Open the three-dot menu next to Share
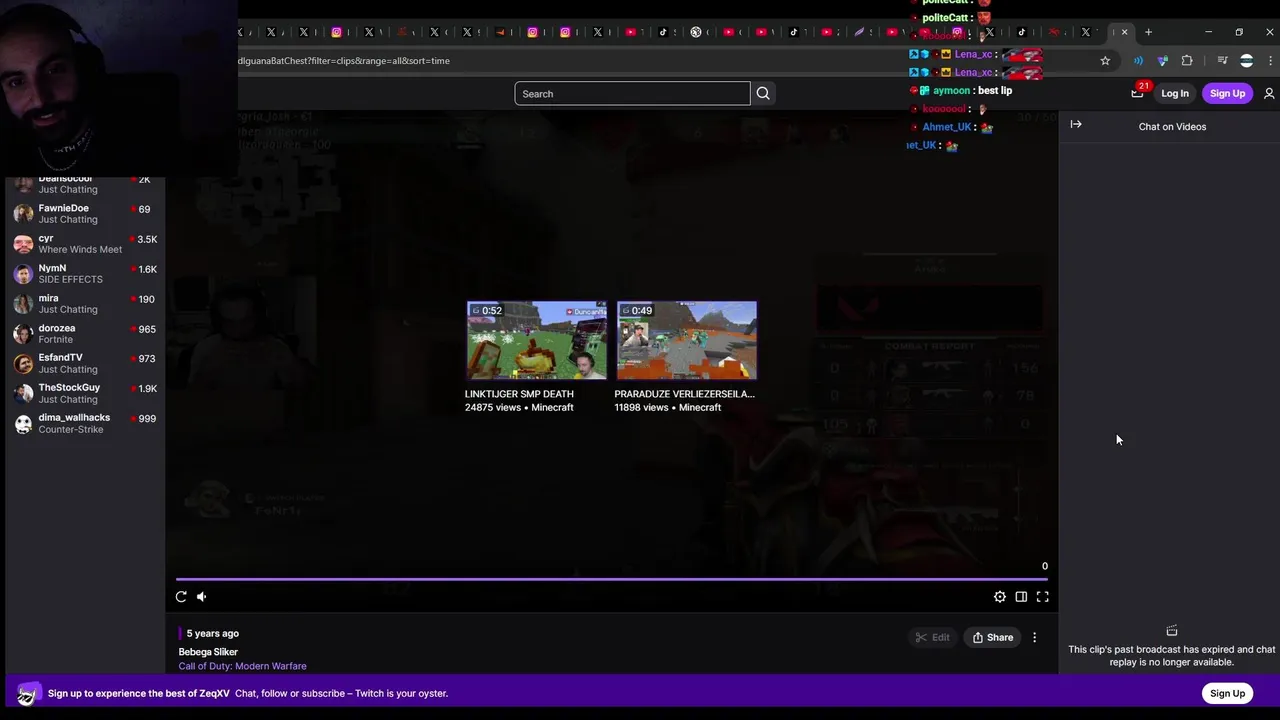 pos(1035,637)
